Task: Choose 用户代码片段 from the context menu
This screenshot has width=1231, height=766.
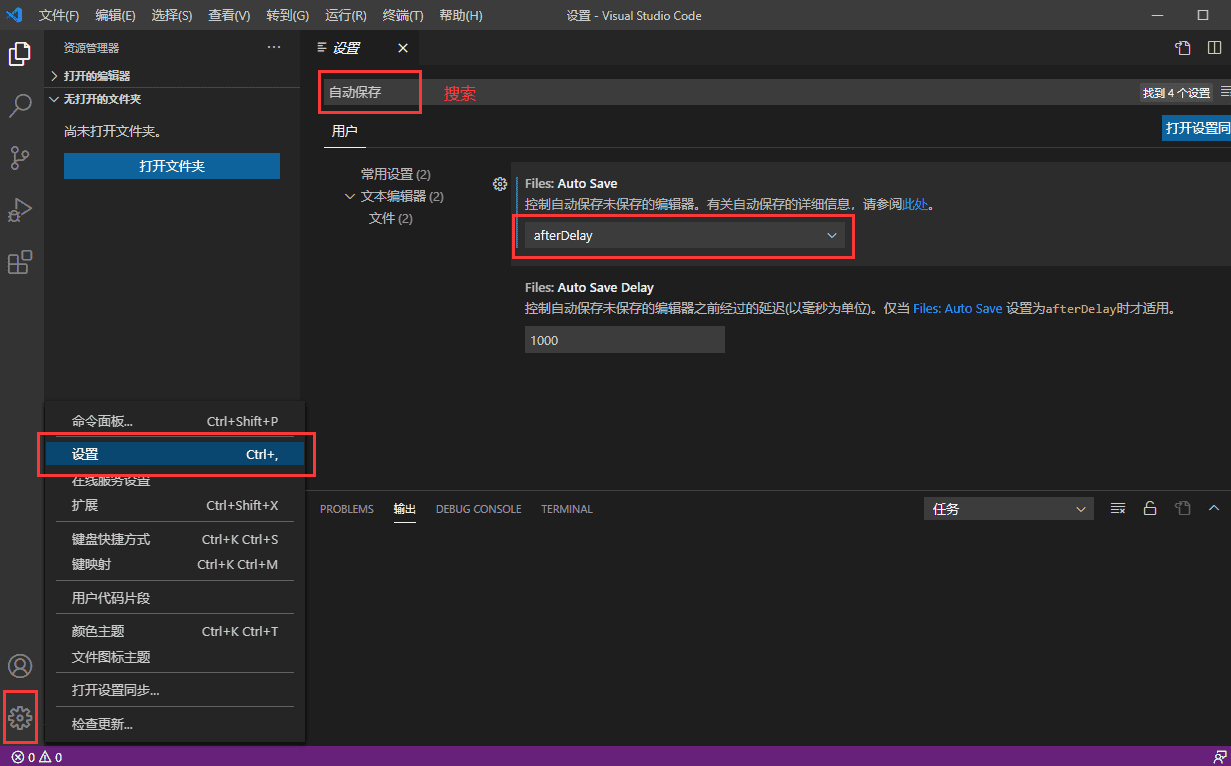Action: tap(175, 598)
